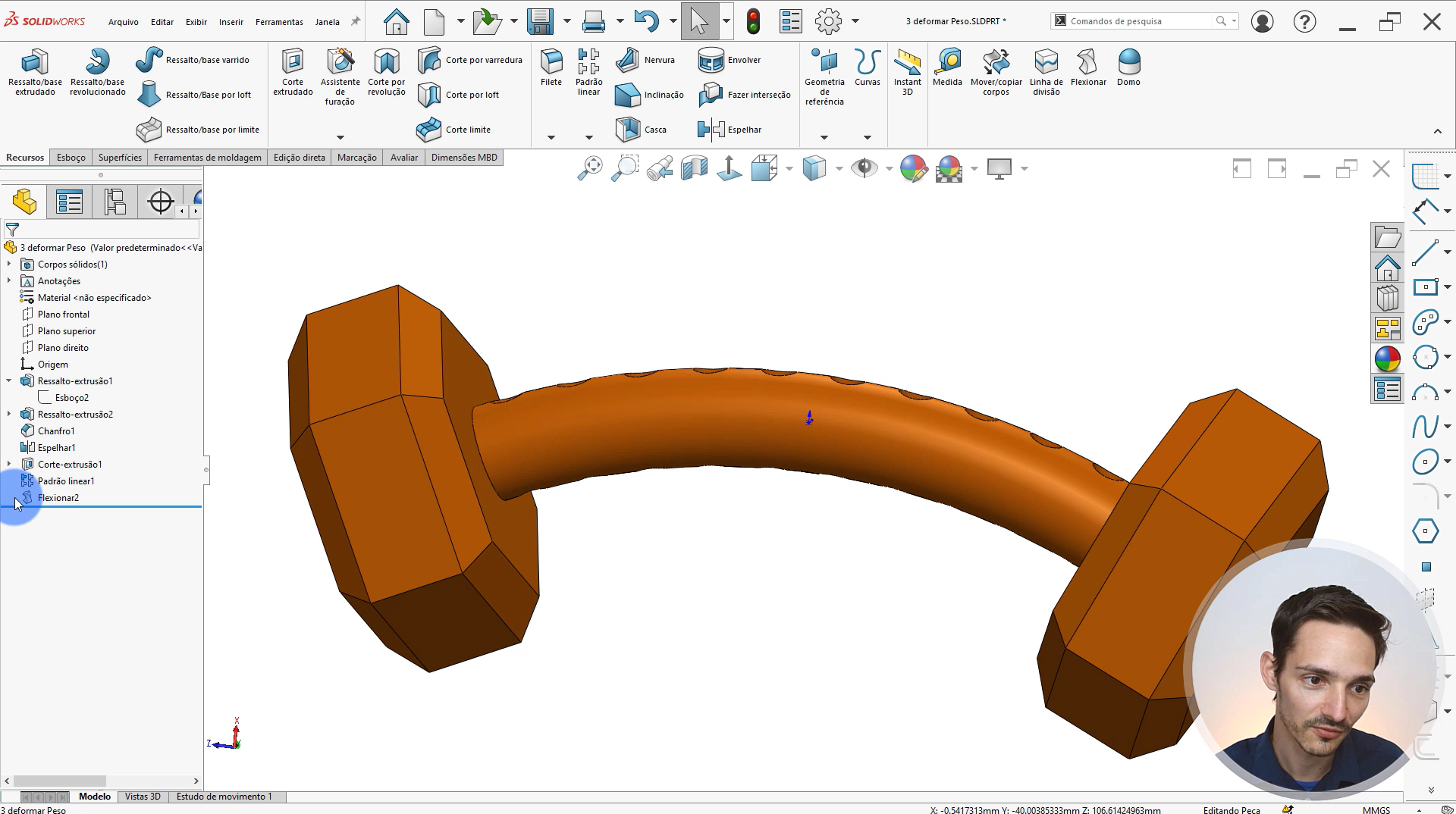Open Ferramentas menu

(x=279, y=22)
